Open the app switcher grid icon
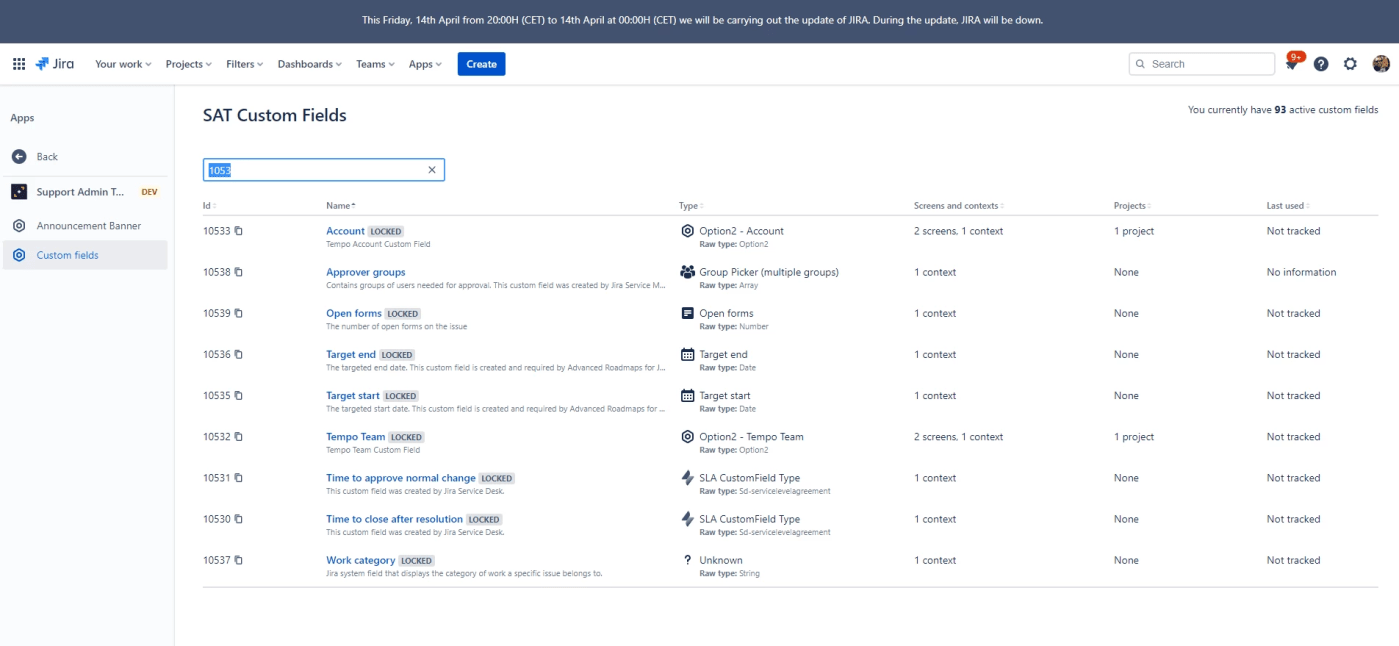The image size is (1399, 646). tap(19, 64)
